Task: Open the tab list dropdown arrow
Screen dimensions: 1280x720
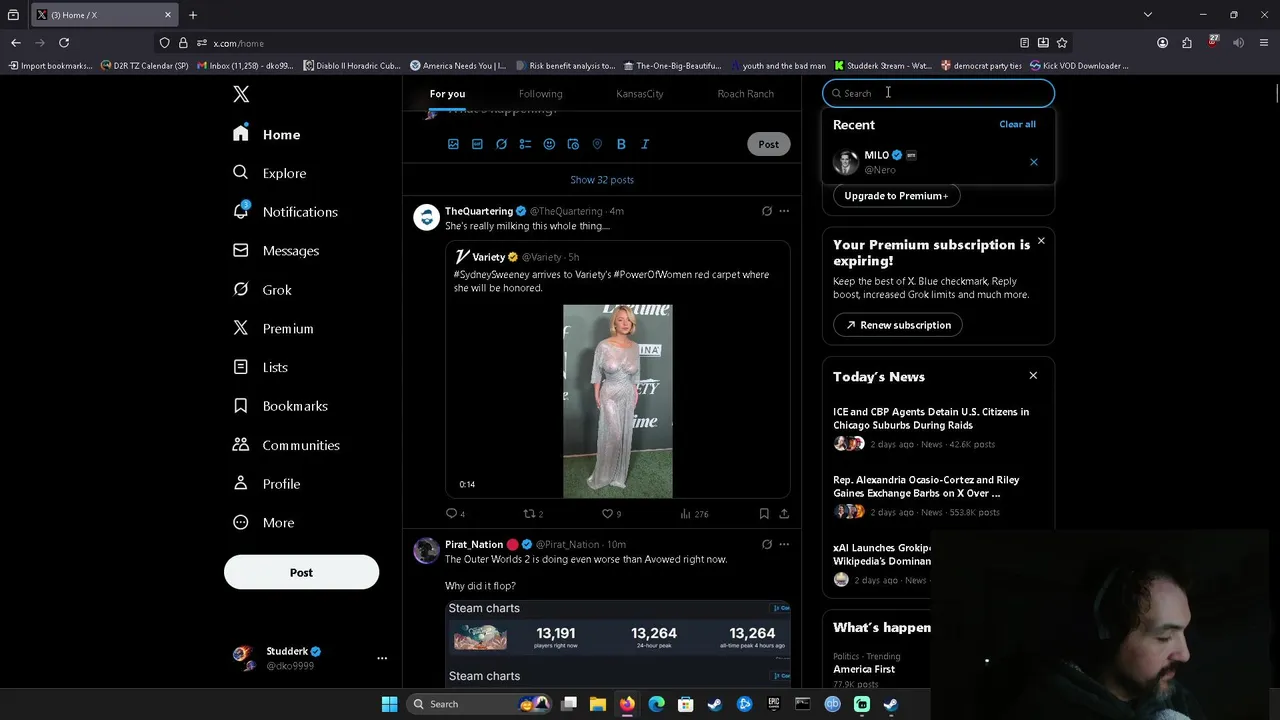Action: [x=1148, y=15]
